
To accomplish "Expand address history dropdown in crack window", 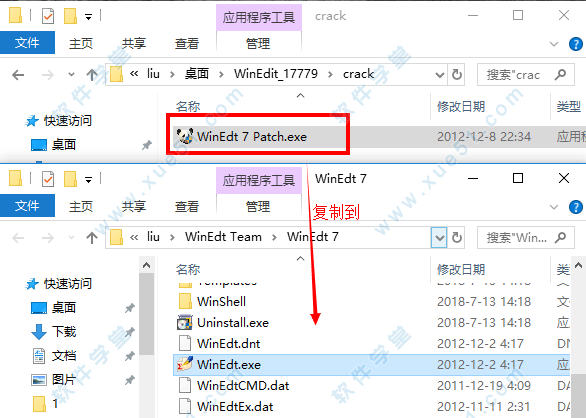I will (440, 75).
